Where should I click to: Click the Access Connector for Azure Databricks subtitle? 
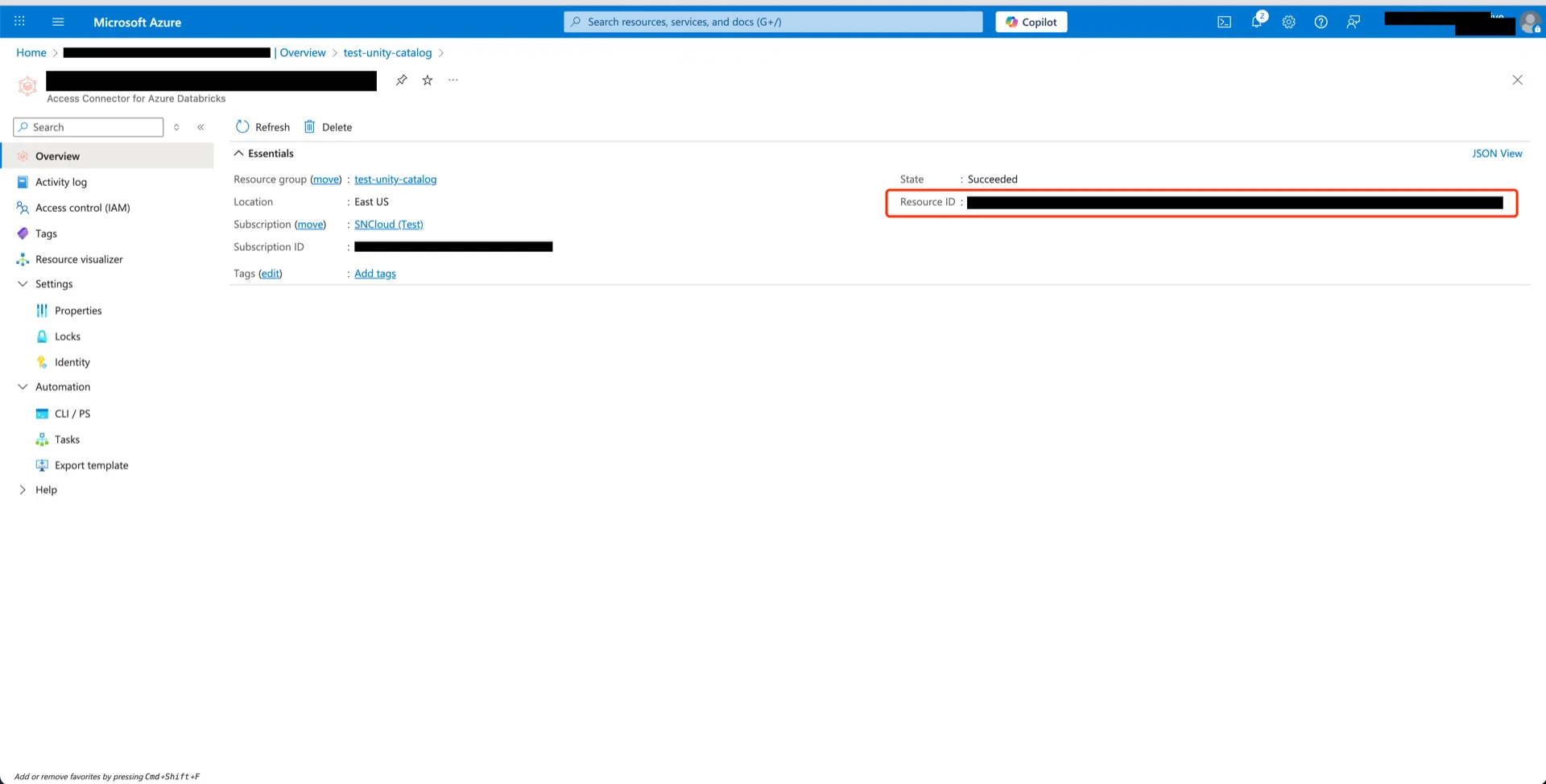click(x=136, y=98)
